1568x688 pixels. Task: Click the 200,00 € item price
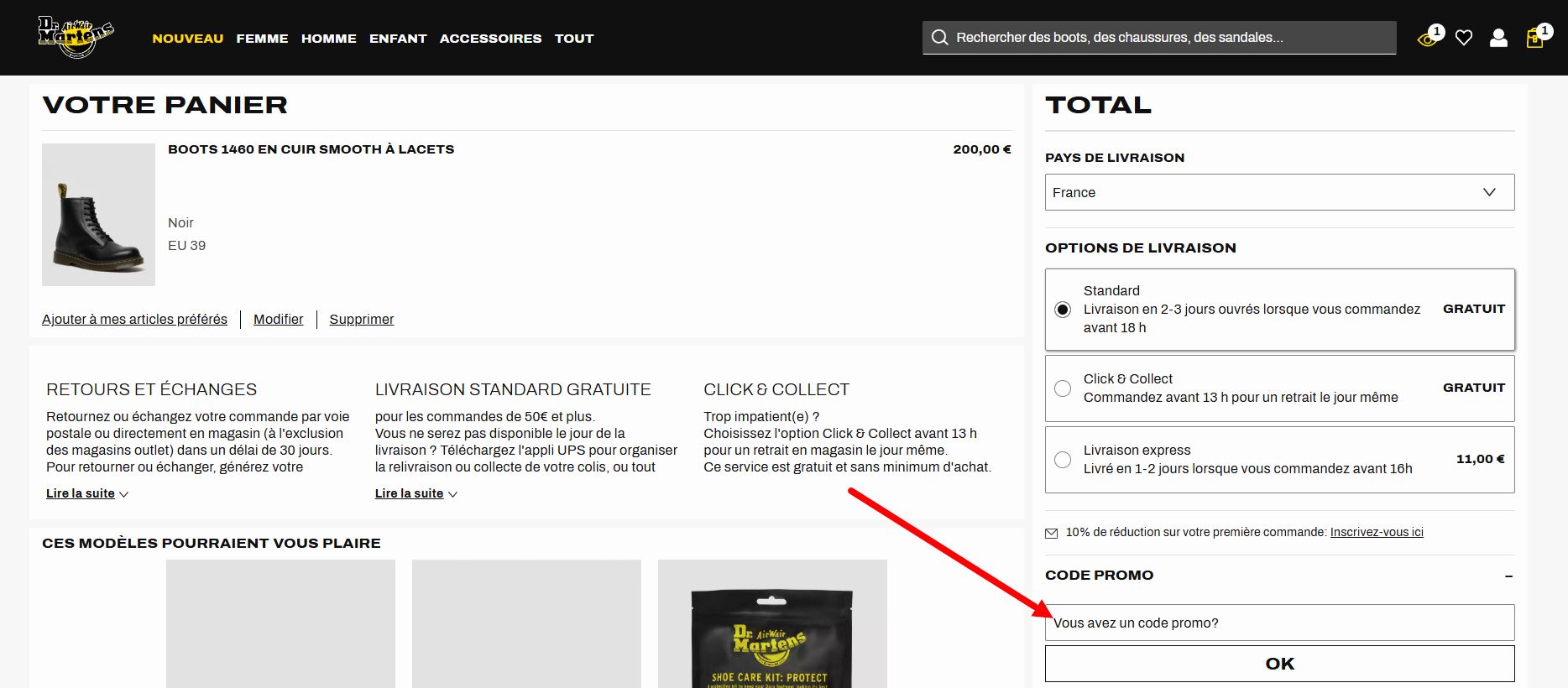pyautogui.click(x=982, y=149)
